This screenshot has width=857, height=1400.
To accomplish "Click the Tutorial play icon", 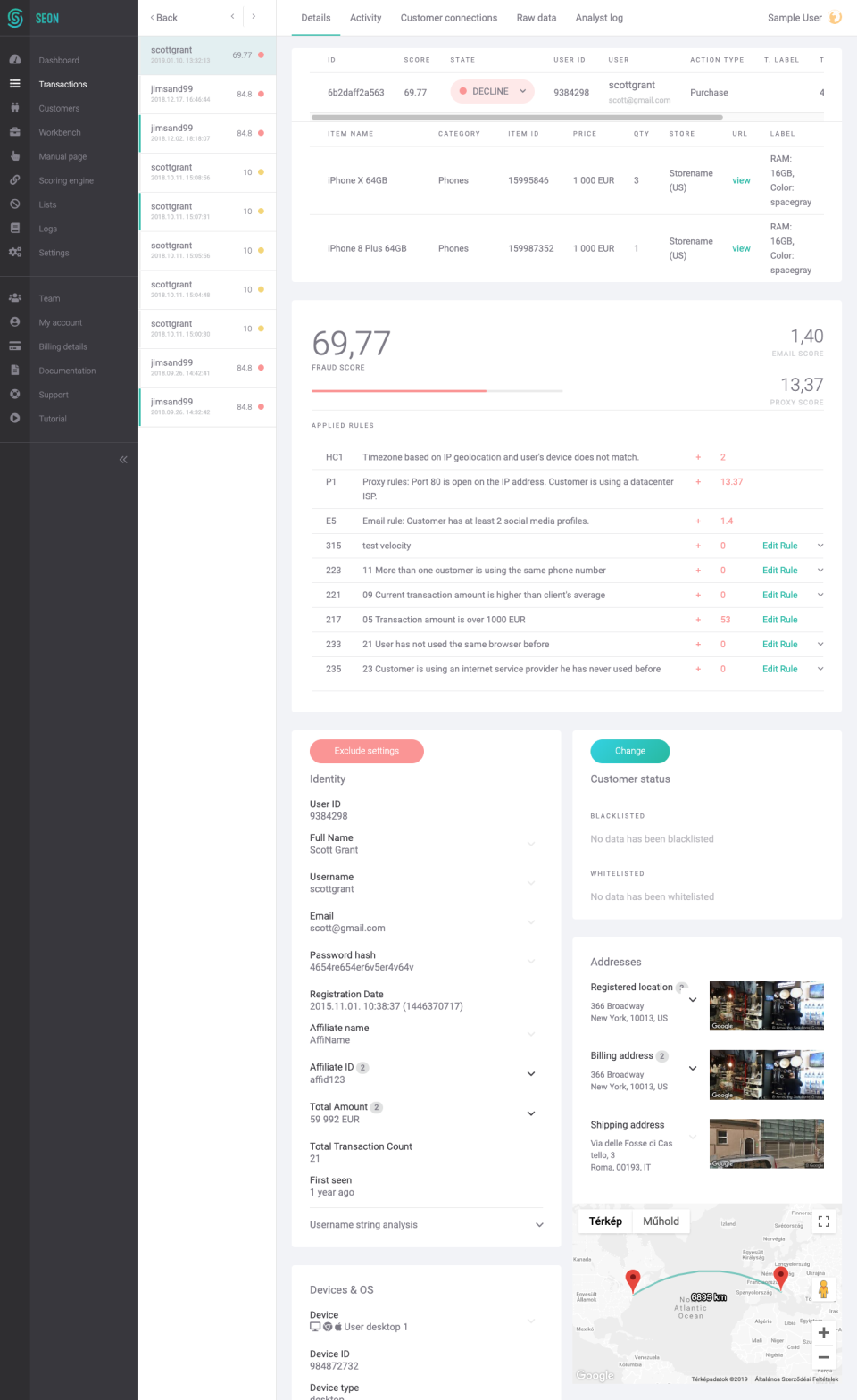I will pyautogui.click(x=15, y=419).
